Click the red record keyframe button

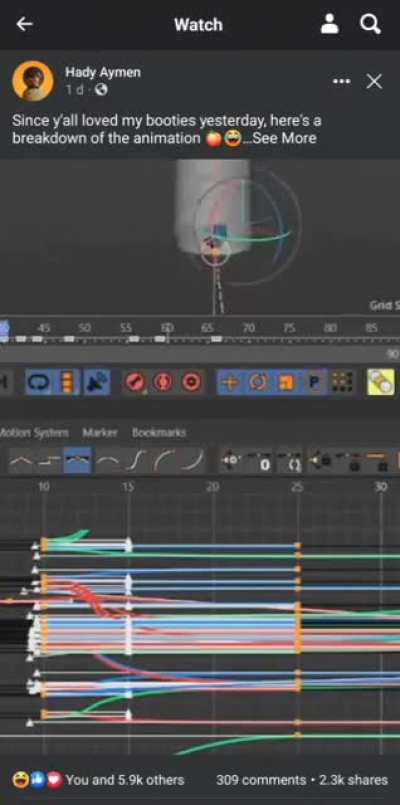[135, 382]
